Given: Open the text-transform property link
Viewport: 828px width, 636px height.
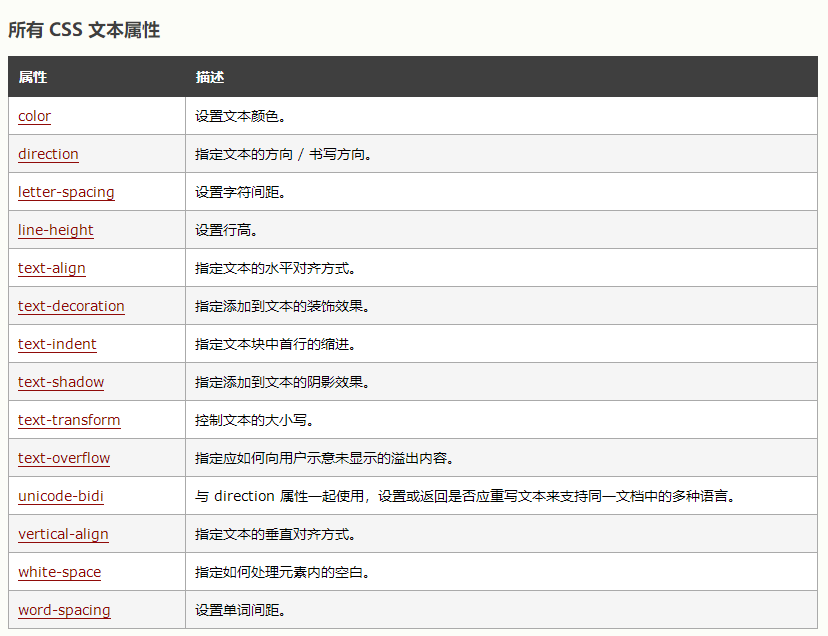Looking at the screenshot, I should tap(69, 420).
